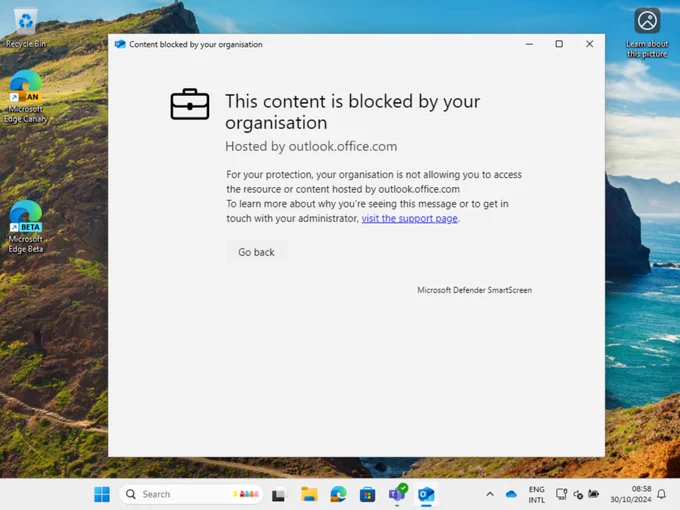680x510 pixels.
Task: Open the clock showing 08:58 30/10/2024
Action: point(631,494)
